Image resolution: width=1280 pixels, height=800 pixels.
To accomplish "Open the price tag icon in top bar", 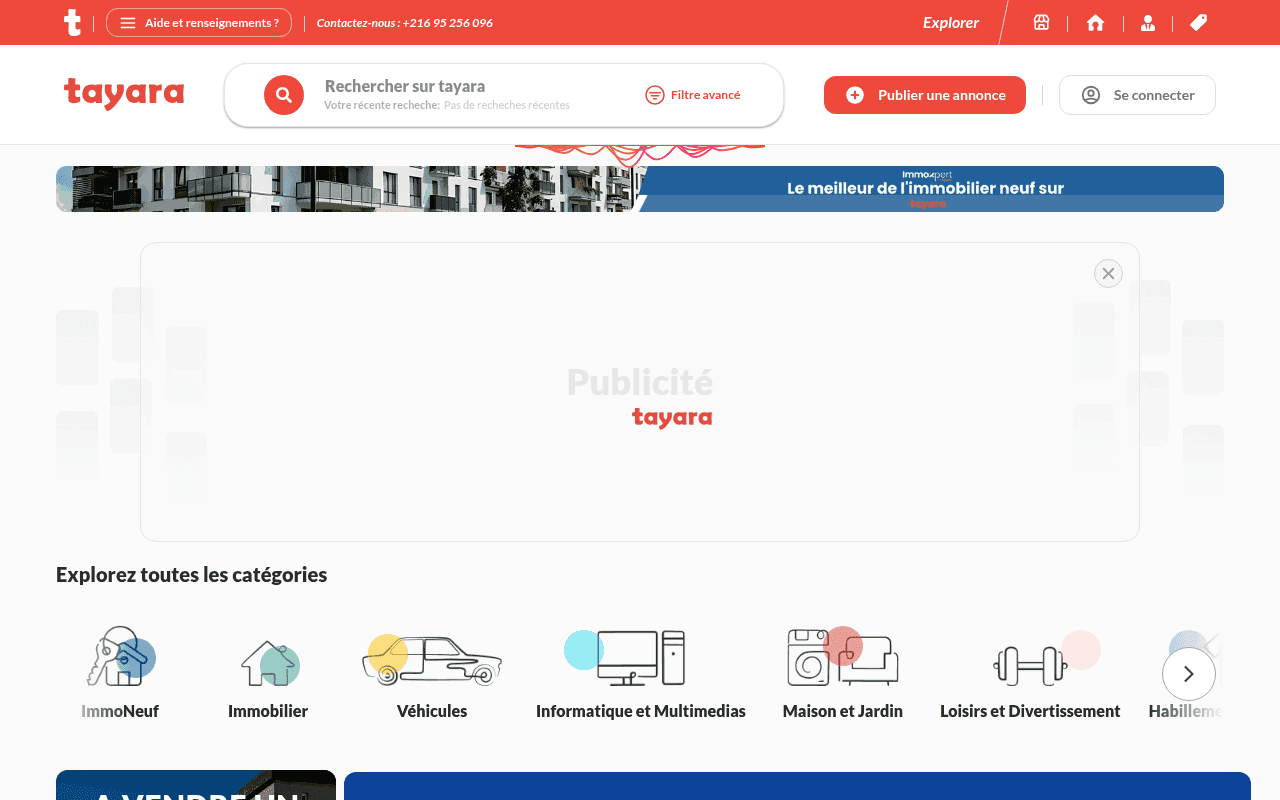I will 1198,22.
